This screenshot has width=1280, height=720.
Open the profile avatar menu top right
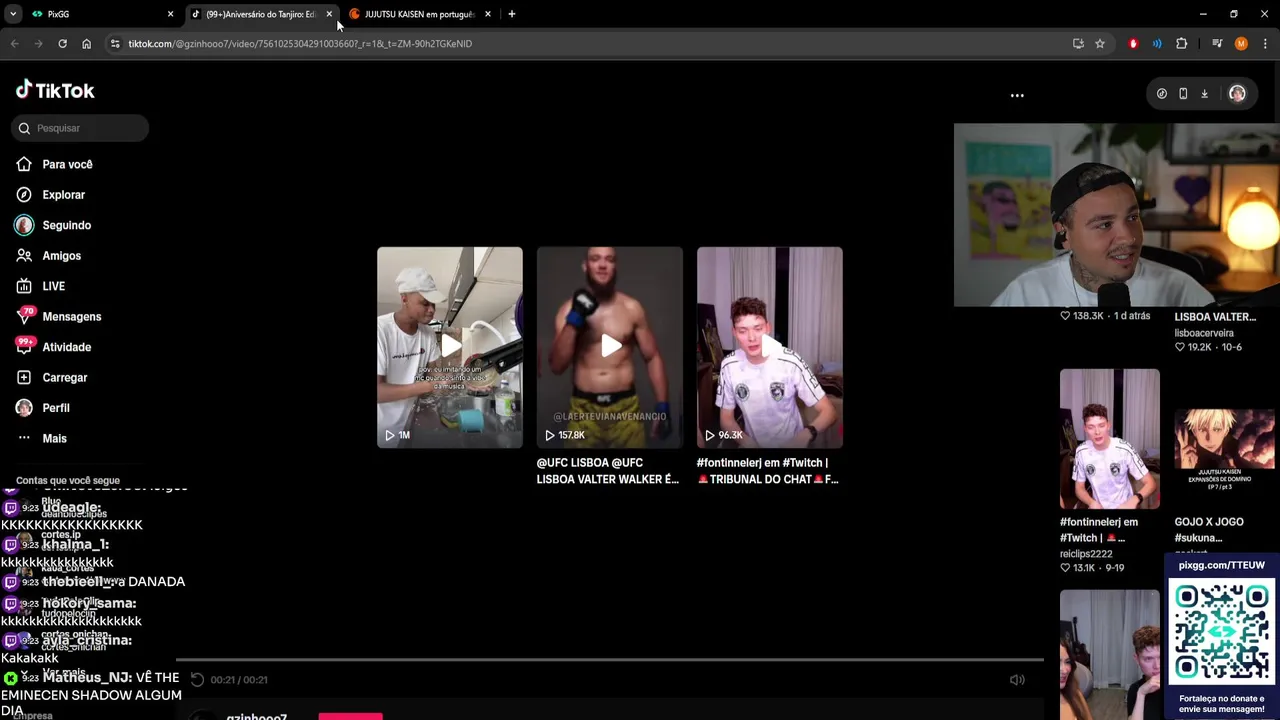point(1237,94)
